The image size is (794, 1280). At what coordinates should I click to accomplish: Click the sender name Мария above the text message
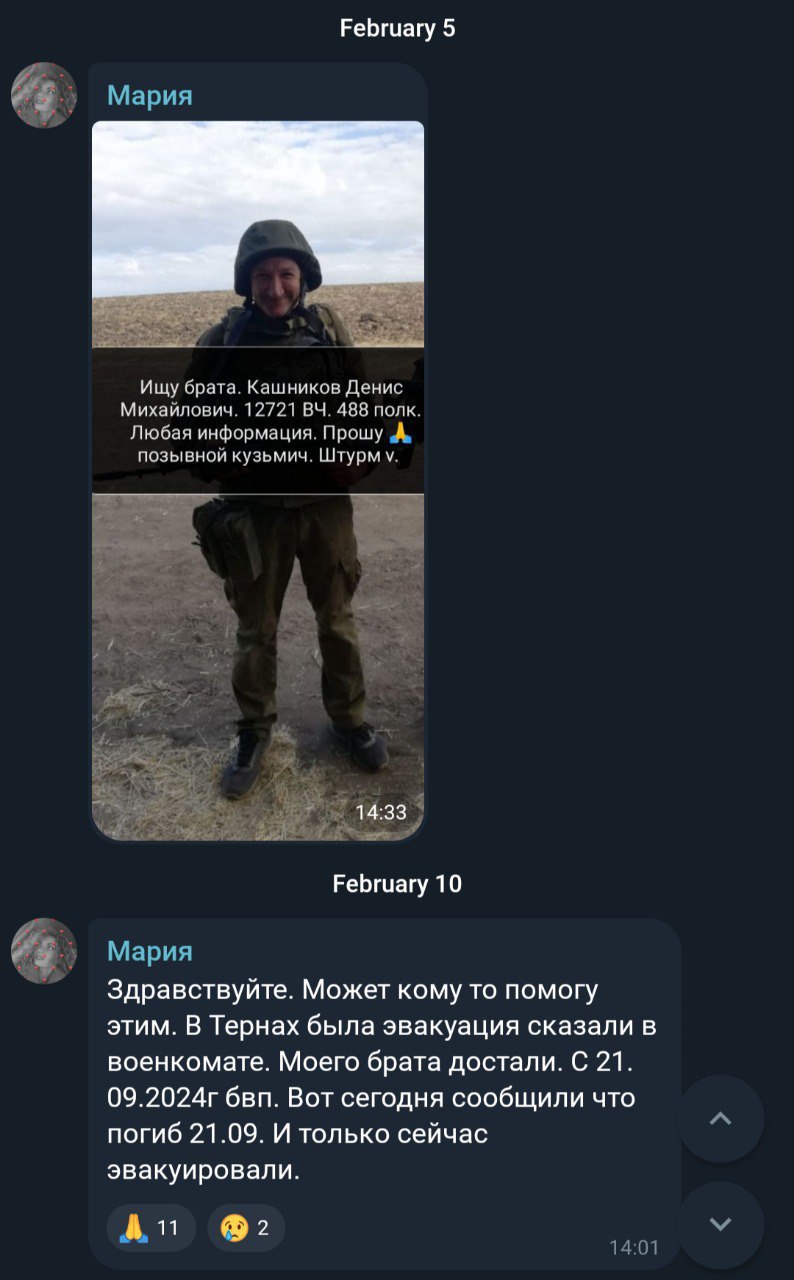click(x=150, y=951)
